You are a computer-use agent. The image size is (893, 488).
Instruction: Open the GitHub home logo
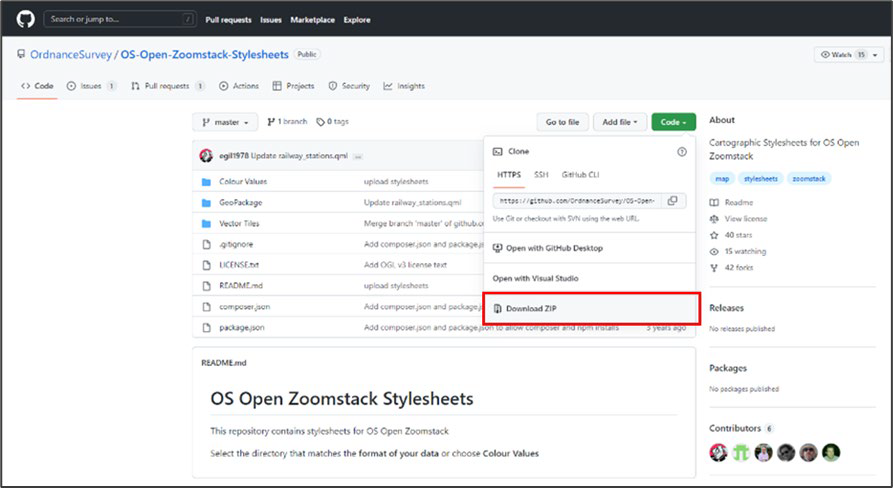coord(26,19)
